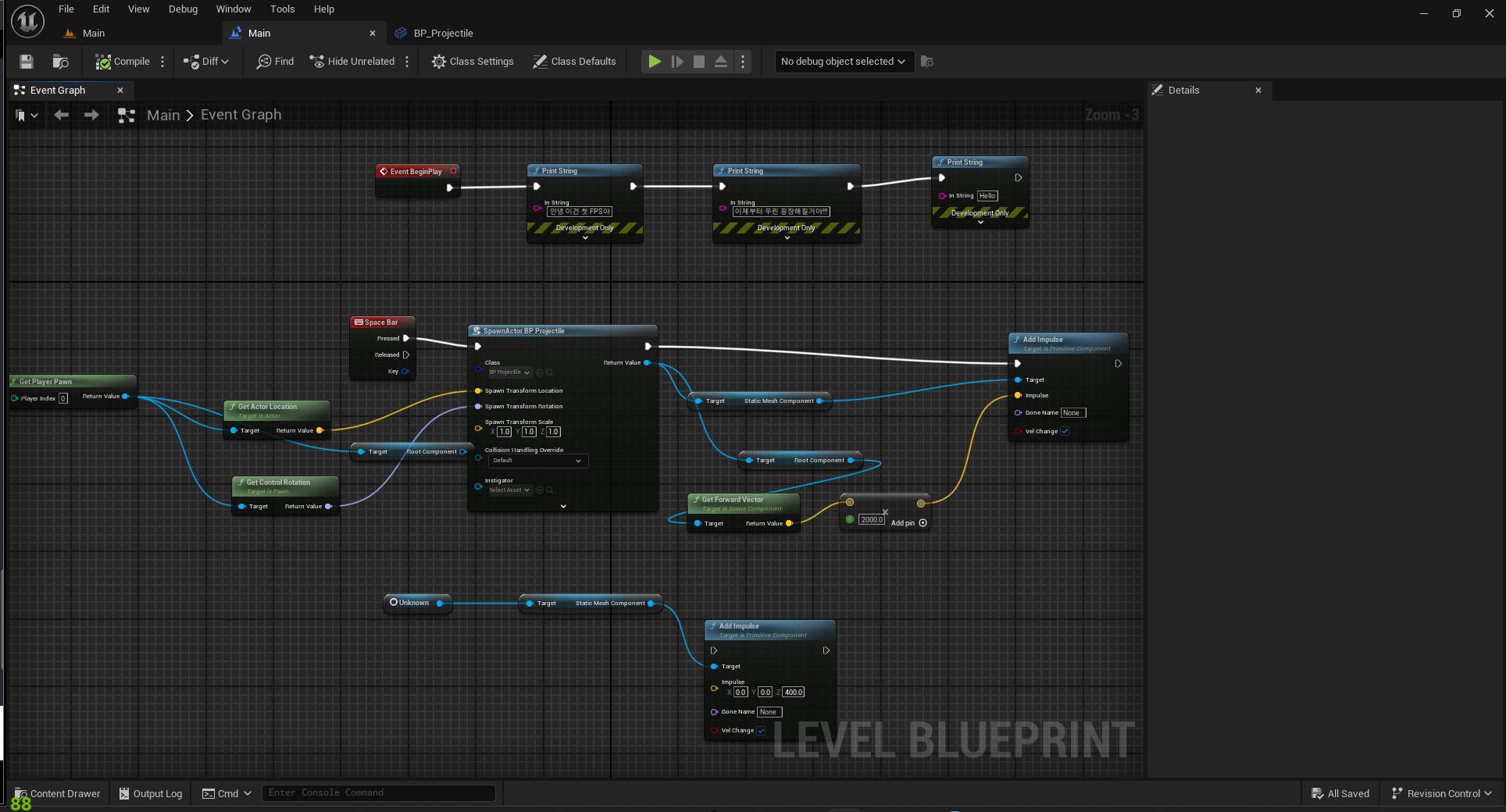Click the multiply node 2000.0 value field
This screenshot has width=1506, height=812.
pos(872,520)
